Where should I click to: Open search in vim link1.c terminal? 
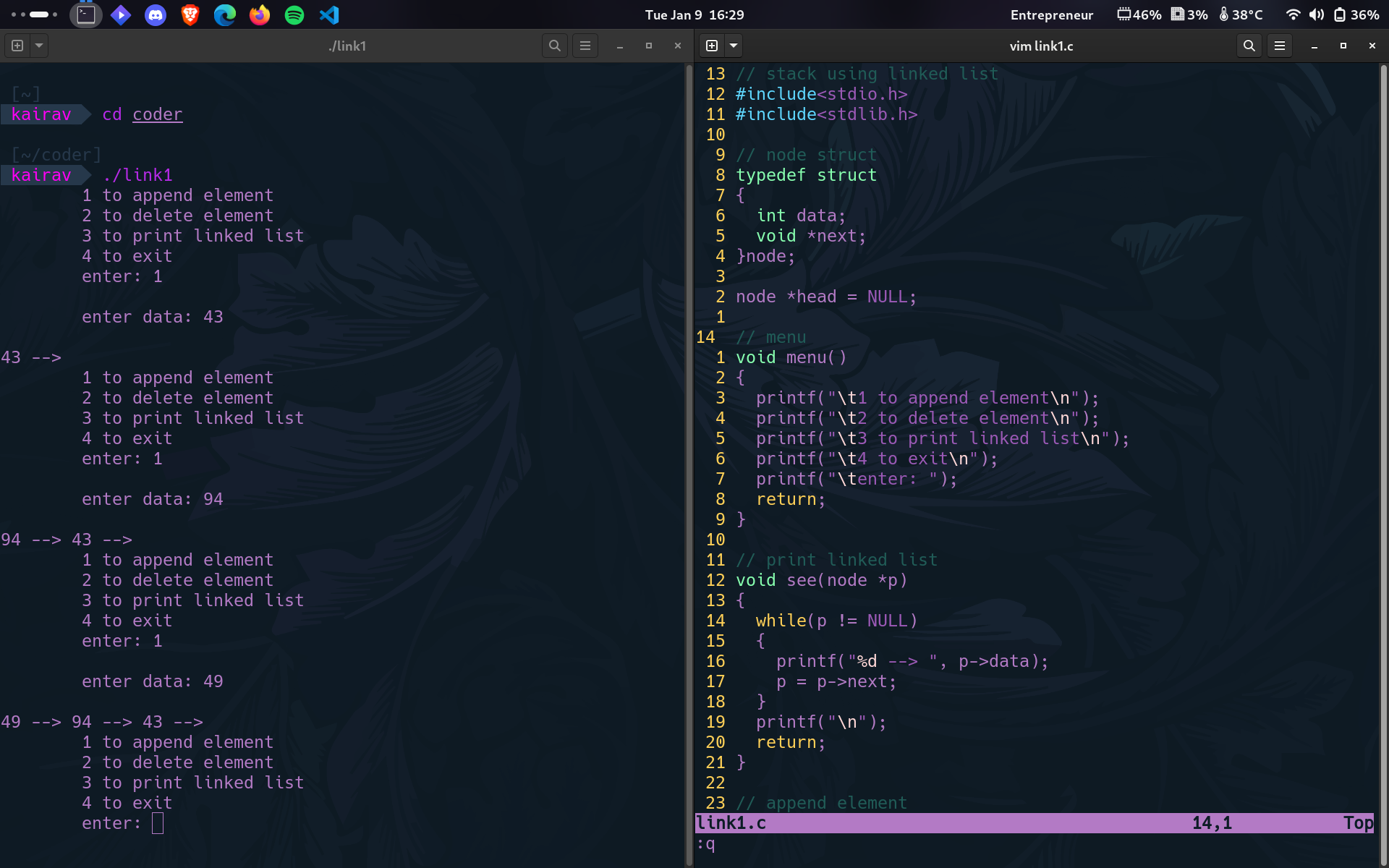click(x=1249, y=46)
